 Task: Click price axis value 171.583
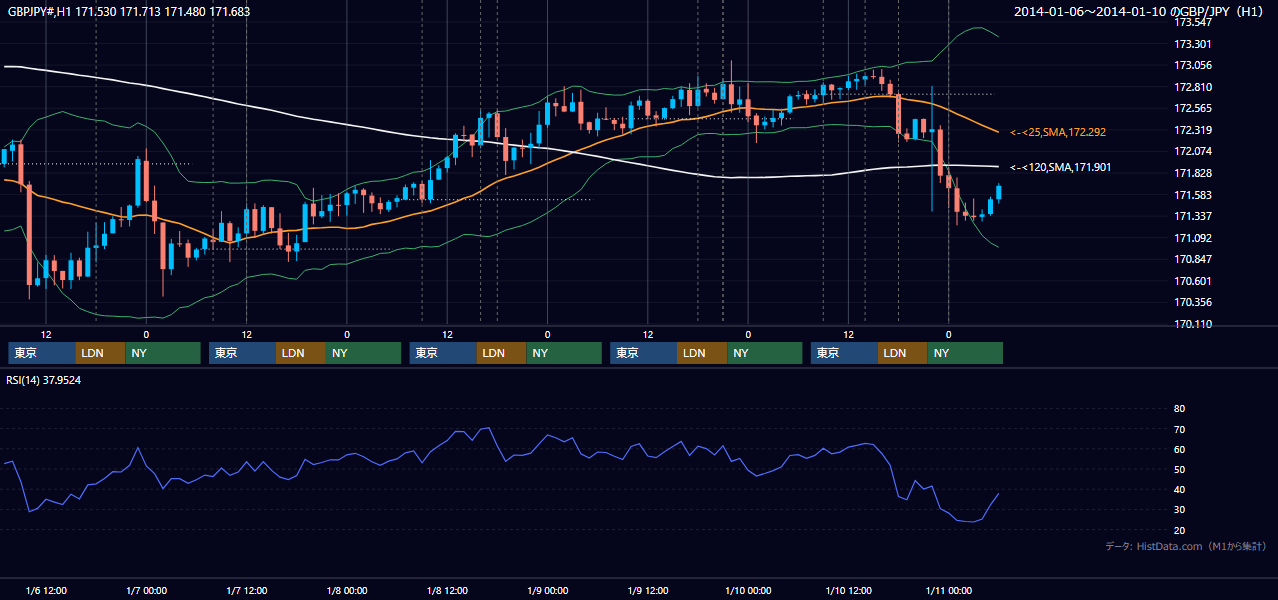1192,195
